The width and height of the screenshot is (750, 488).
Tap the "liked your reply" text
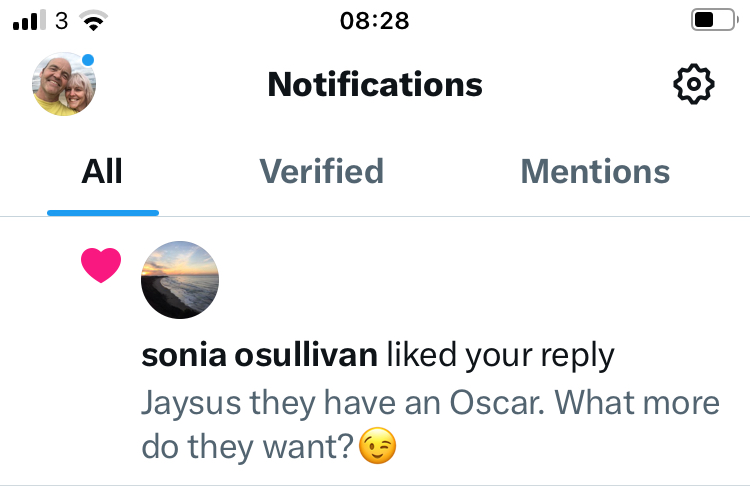(500, 354)
